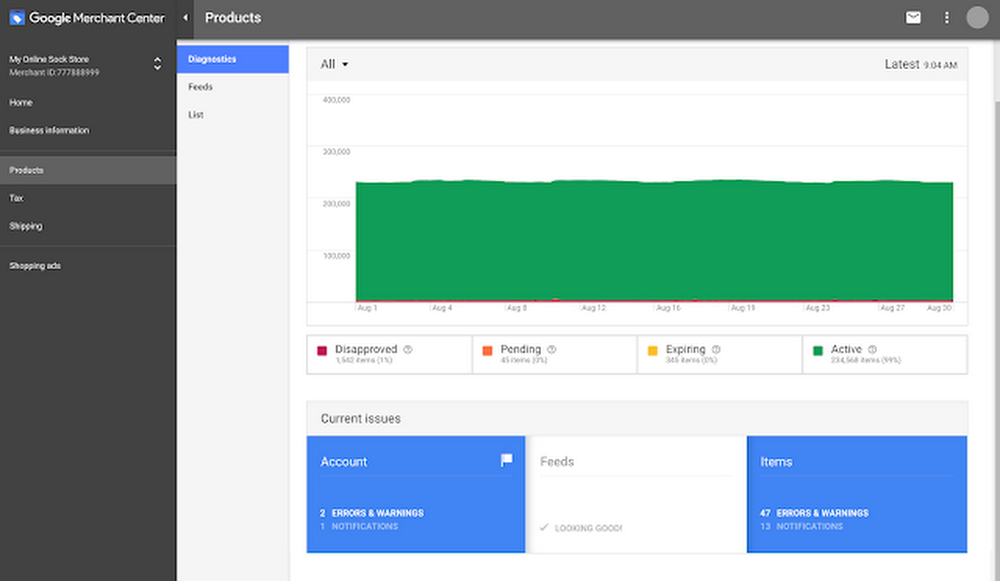Collapse the left navigation panel arrow
Image resolution: width=1000 pixels, height=581 pixels.
coord(185,17)
